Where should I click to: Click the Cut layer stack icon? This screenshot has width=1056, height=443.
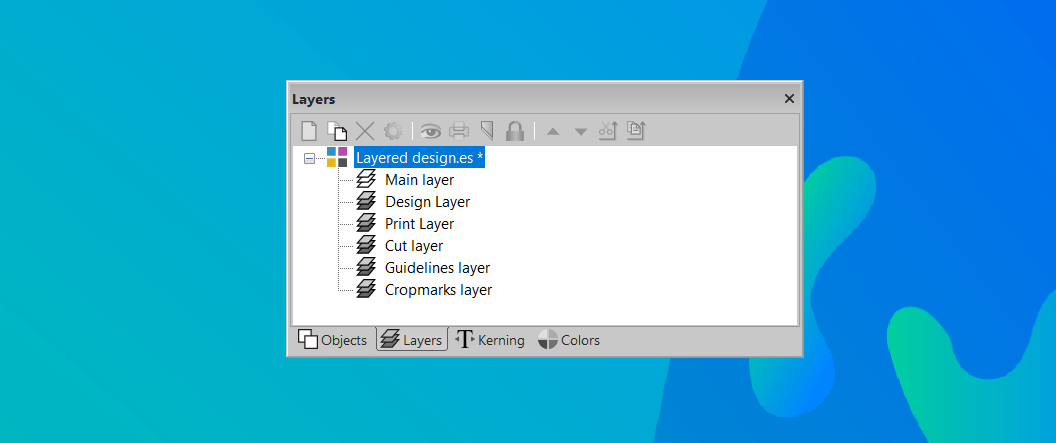click(x=366, y=244)
